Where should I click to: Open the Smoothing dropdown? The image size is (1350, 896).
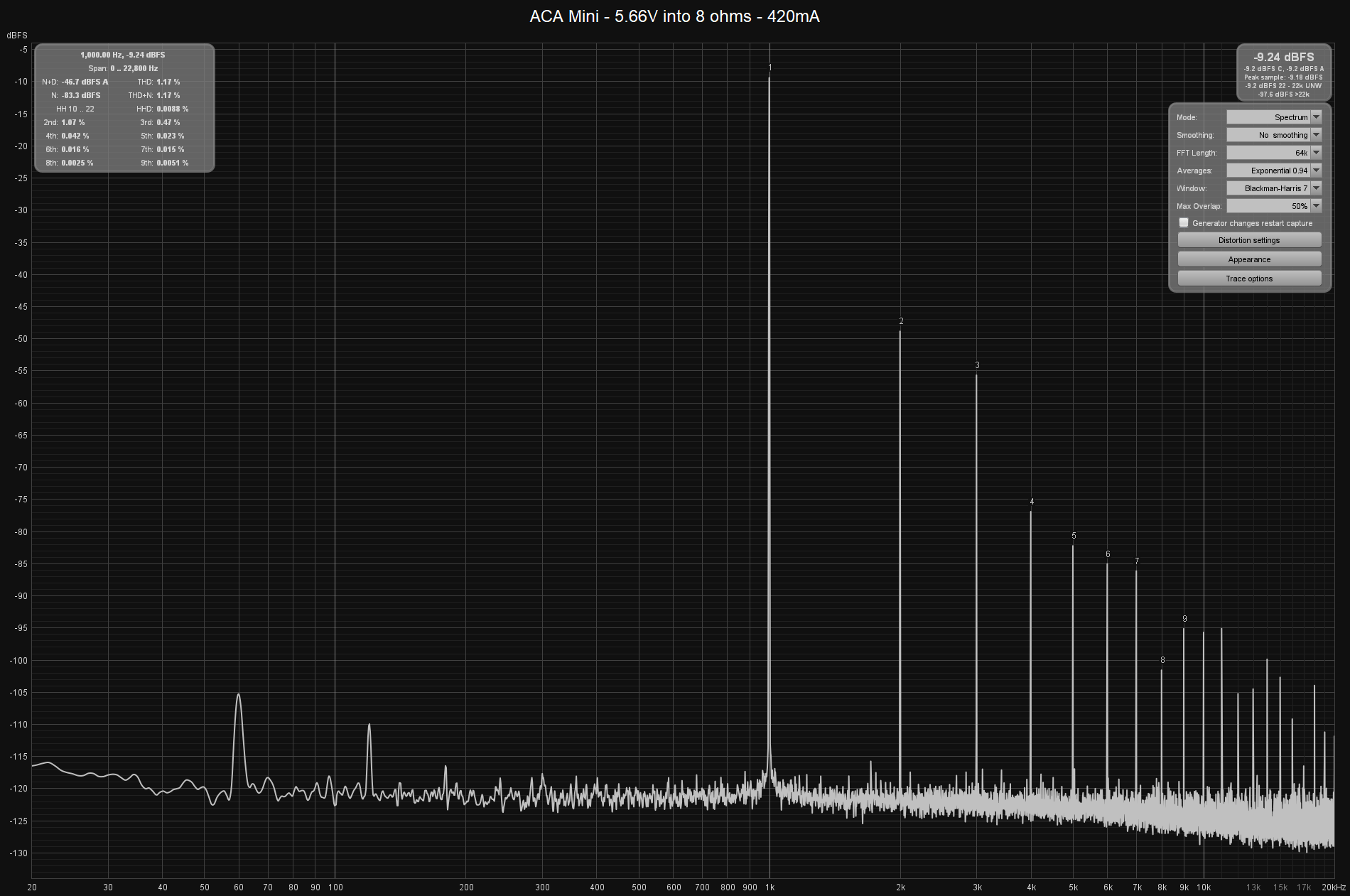tap(1274, 135)
